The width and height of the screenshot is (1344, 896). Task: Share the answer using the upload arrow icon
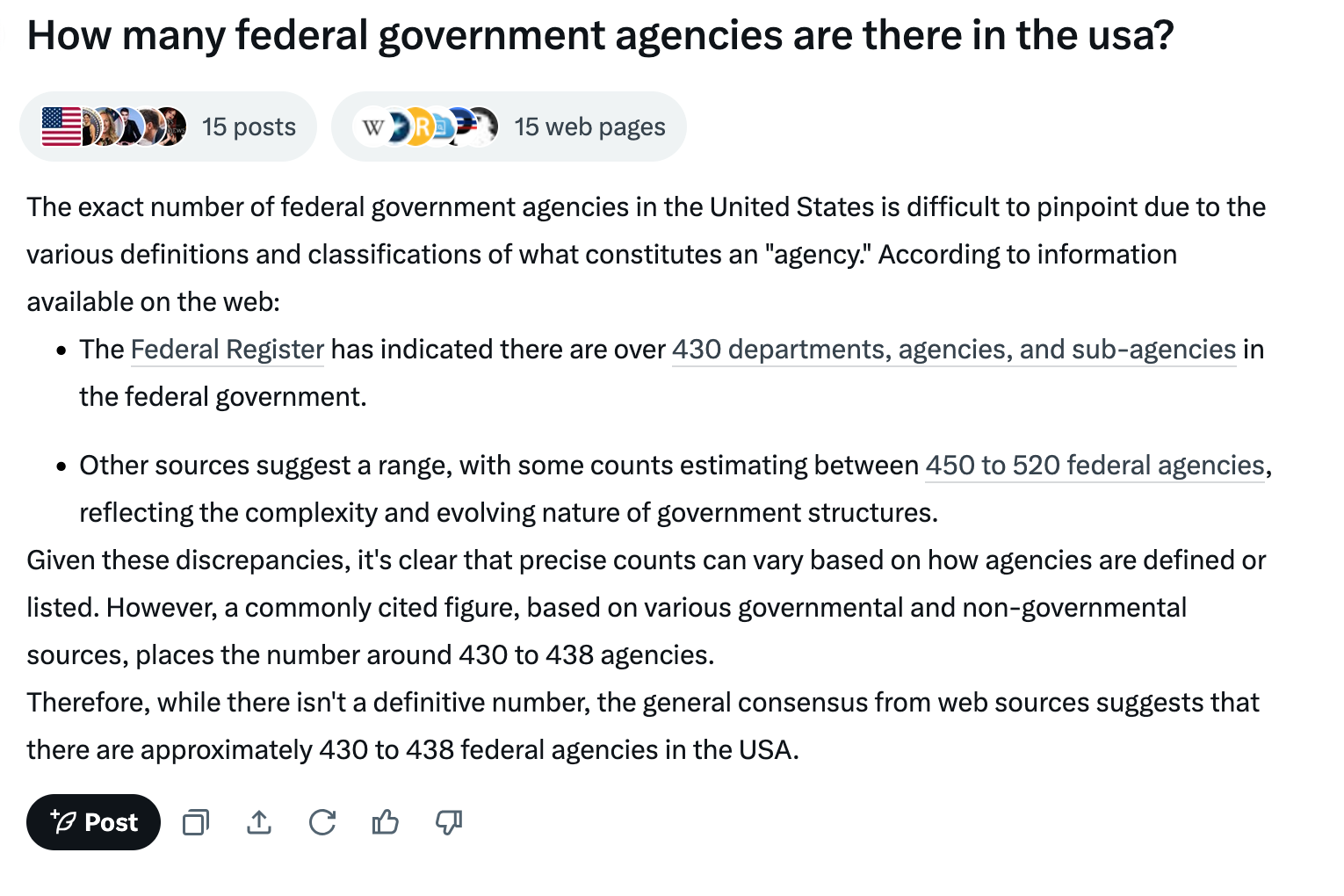pyautogui.click(x=259, y=822)
